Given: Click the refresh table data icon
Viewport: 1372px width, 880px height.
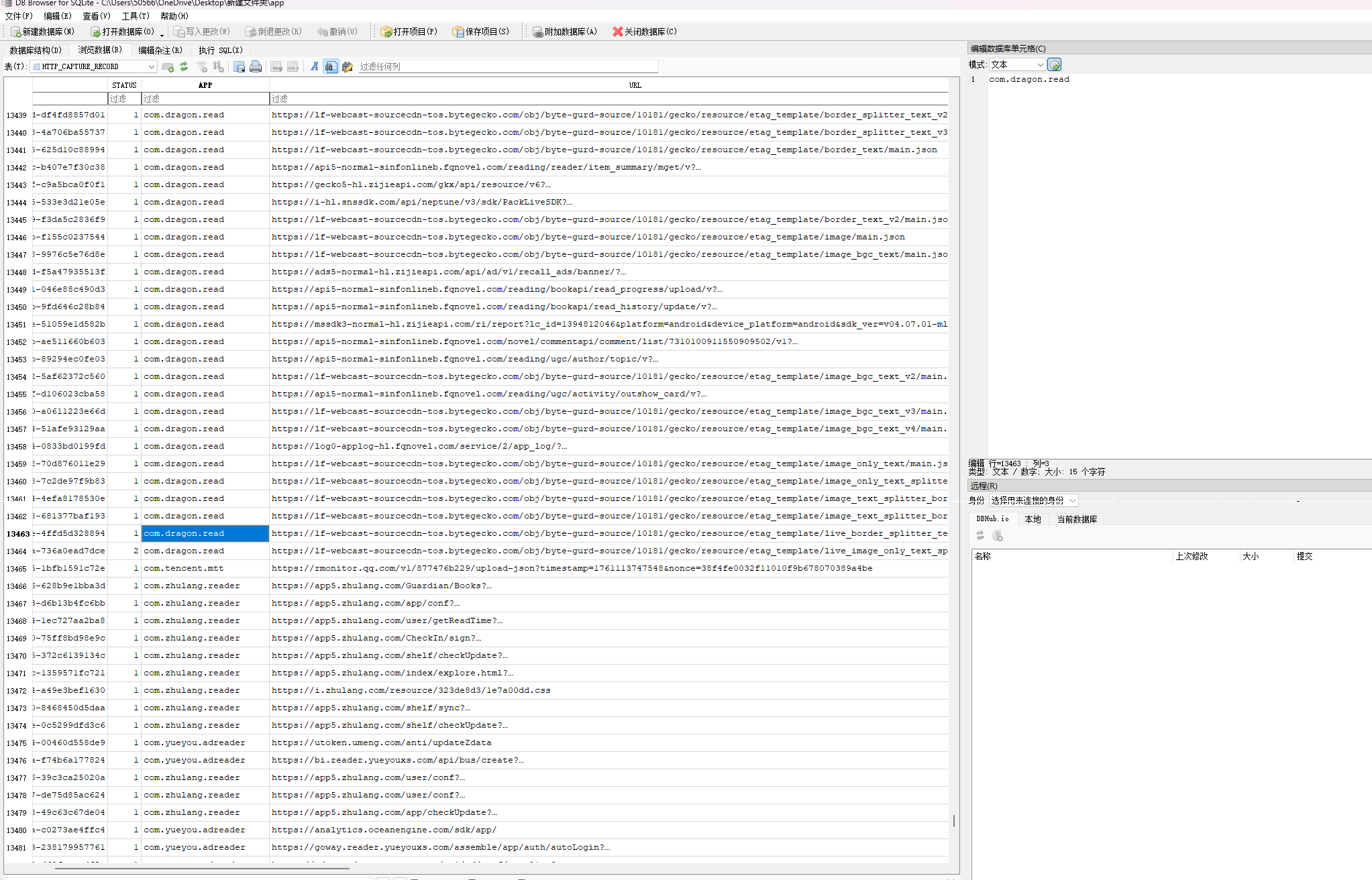Looking at the screenshot, I should pyautogui.click(x=184, y=66).
